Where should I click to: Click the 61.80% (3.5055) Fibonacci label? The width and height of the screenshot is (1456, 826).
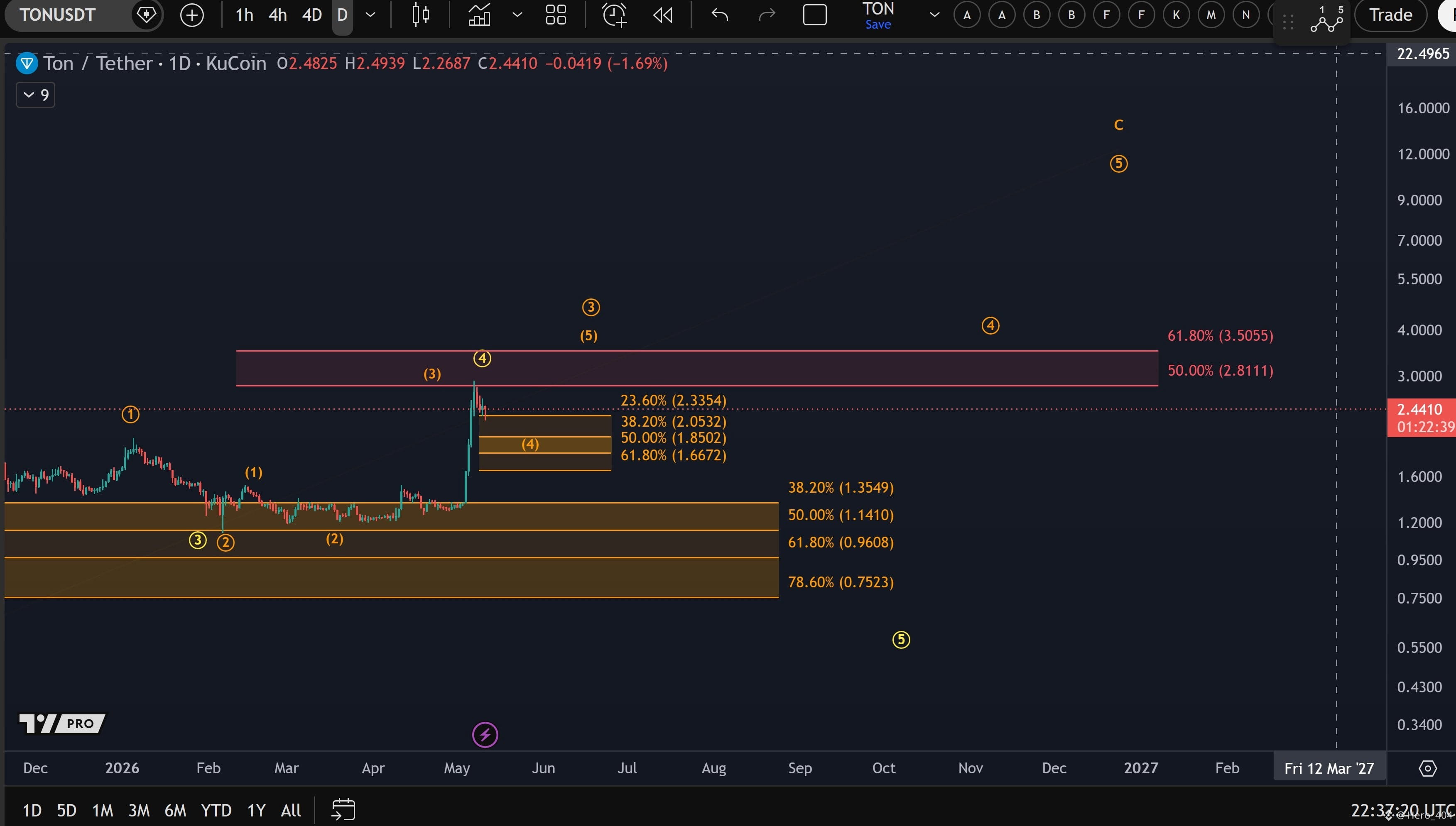(1220, 336)
